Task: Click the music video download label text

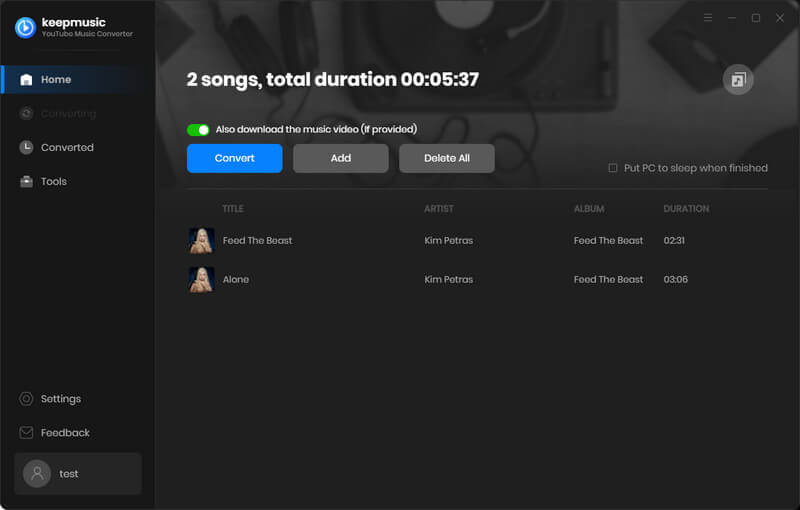Action: pyautogui.click(x=316, y=130)
